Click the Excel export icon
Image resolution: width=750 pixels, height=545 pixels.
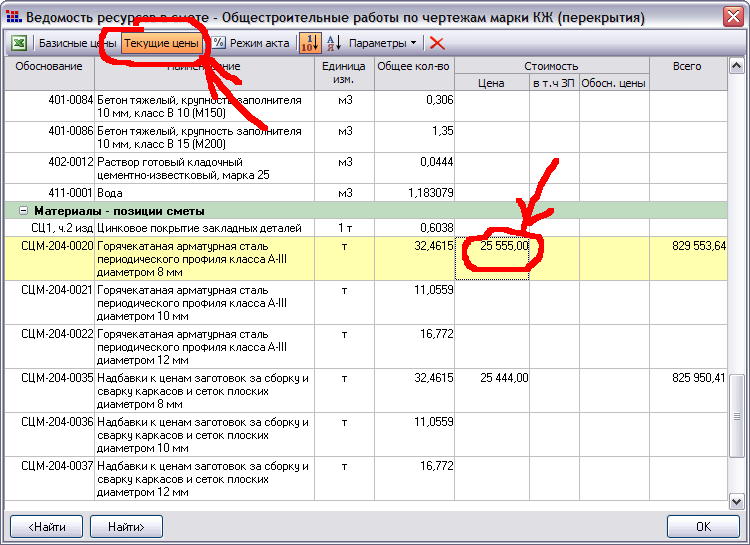coord(19,43)
